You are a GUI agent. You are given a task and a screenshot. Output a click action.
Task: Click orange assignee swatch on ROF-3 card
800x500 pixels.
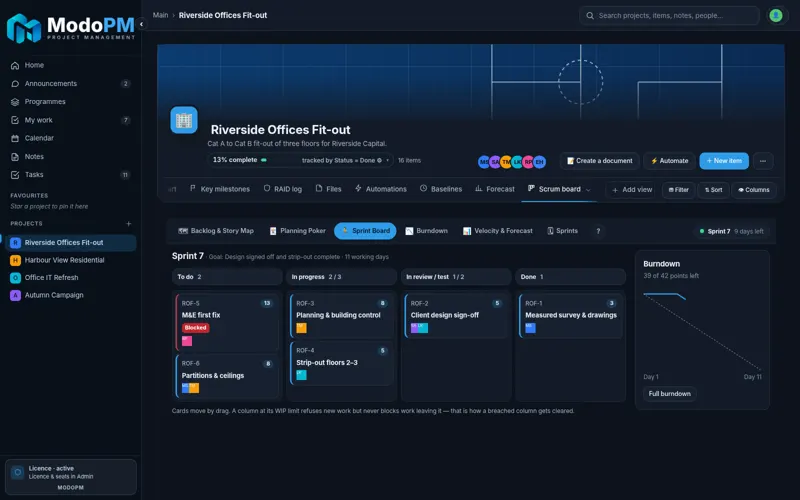pos(302,328)
